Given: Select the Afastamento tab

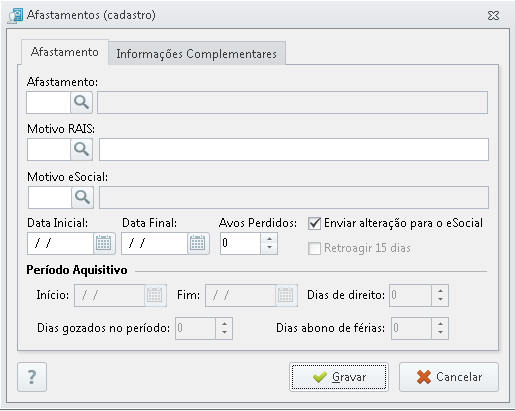Looking at the screenshot, I should [65, 52].
